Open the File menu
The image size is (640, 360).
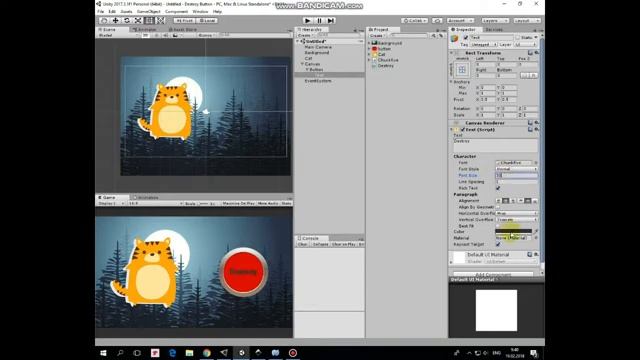(x=100, y=12)
